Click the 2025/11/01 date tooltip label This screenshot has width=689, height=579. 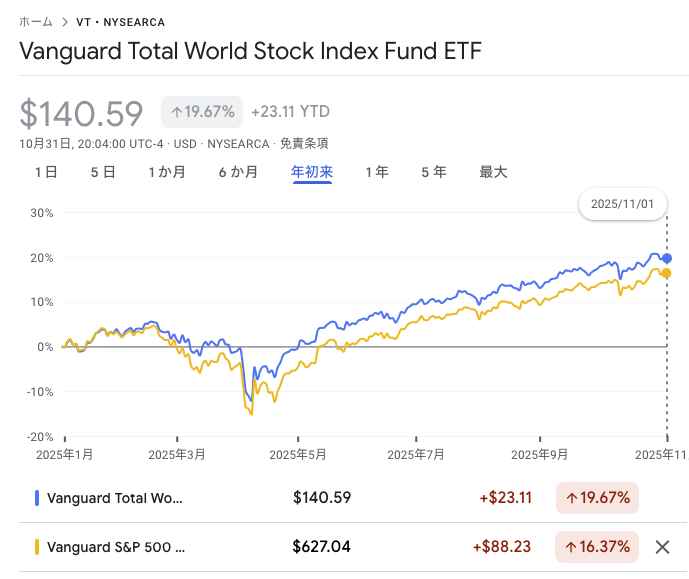[x=622, y=203]
